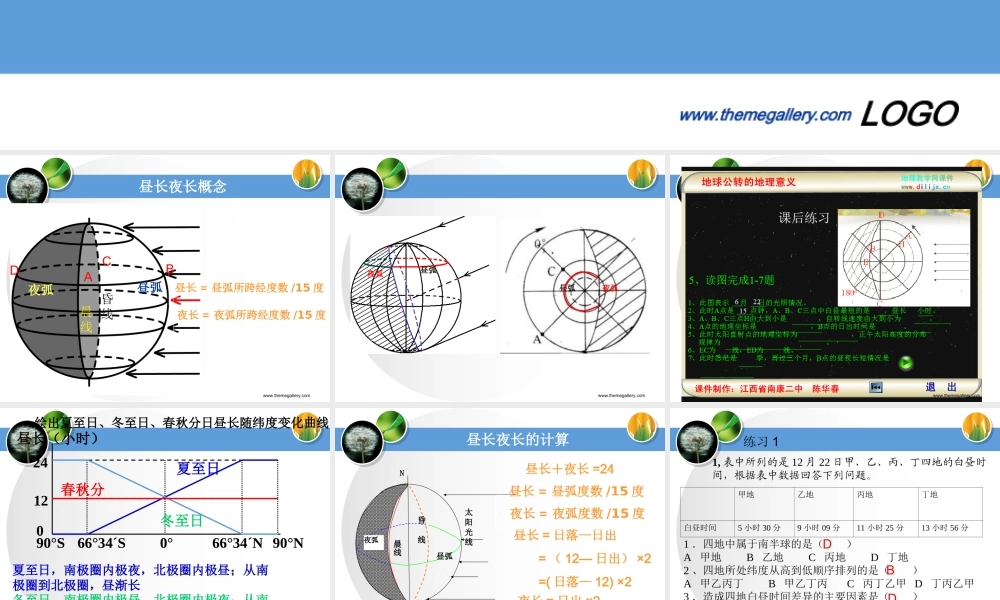Screen dimensions: 1000x600
Task: Select the dandelion icon on 练习 1 slide
Action: point(697,440)
